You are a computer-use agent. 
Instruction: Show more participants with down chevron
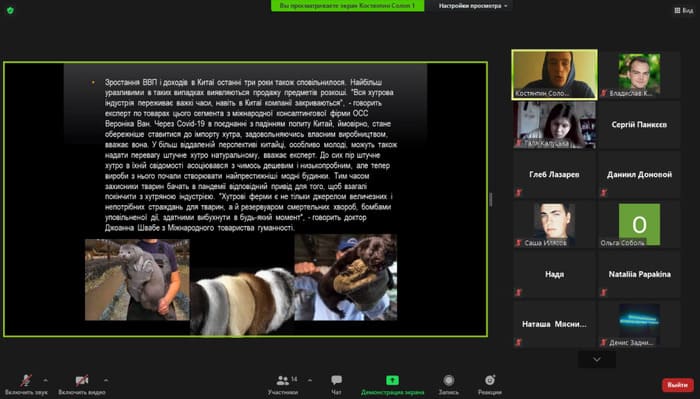pyautogui.click(x=597, y=359)
